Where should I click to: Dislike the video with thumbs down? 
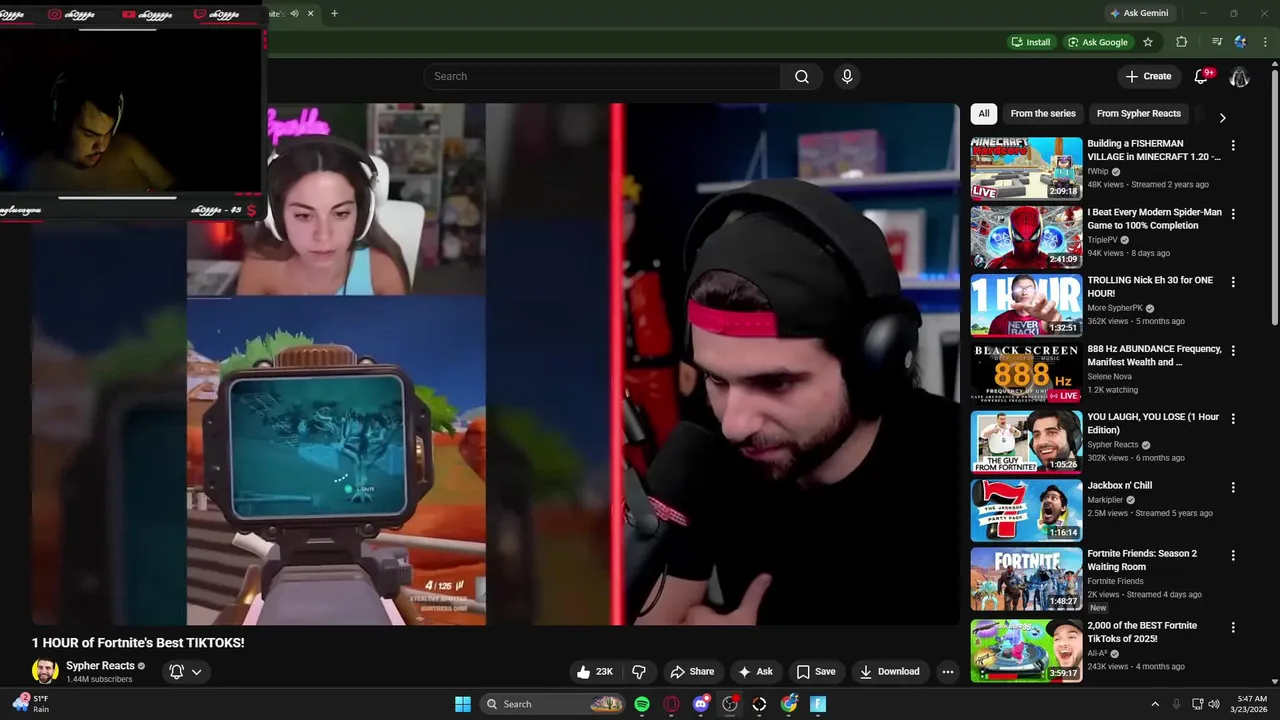[638, 671]
